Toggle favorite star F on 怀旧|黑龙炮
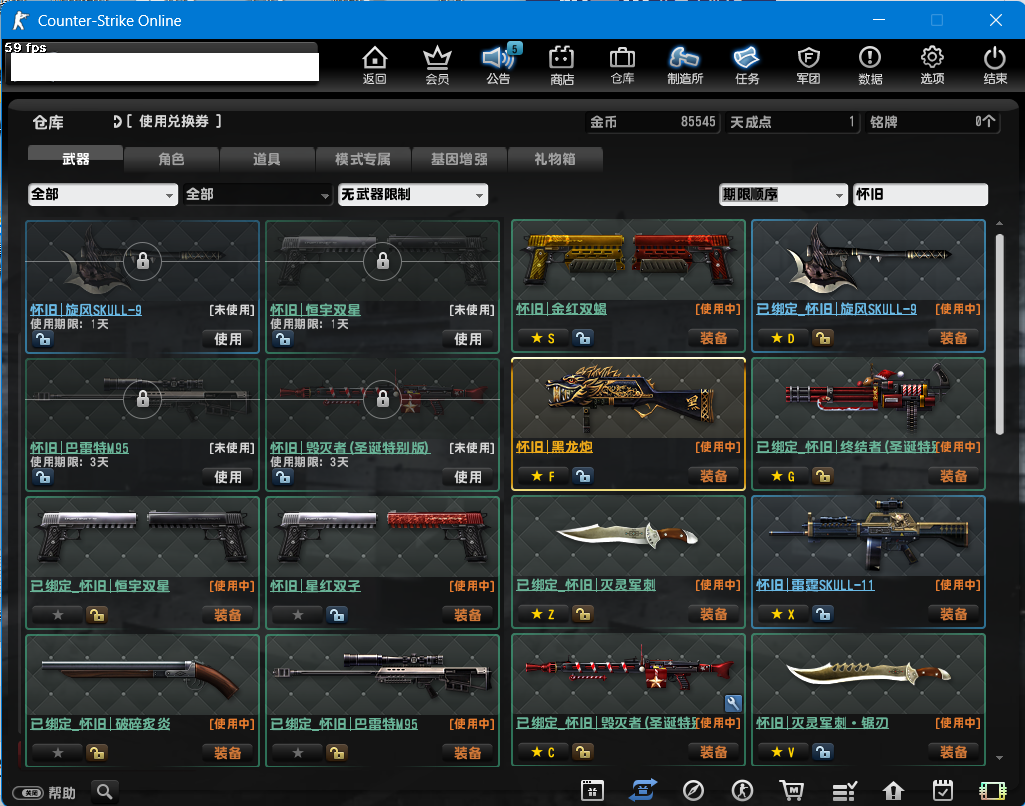The width and height of the screenshot is (1025, 806). [543, 476]
